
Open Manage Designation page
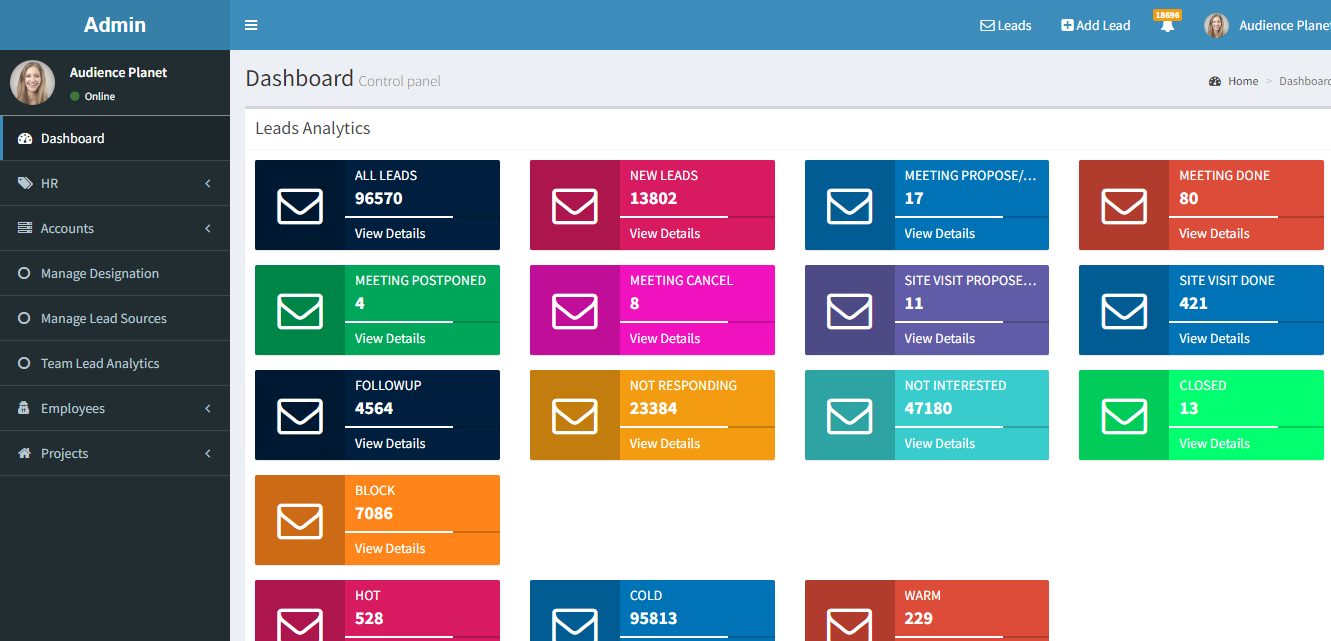point(115,274)
